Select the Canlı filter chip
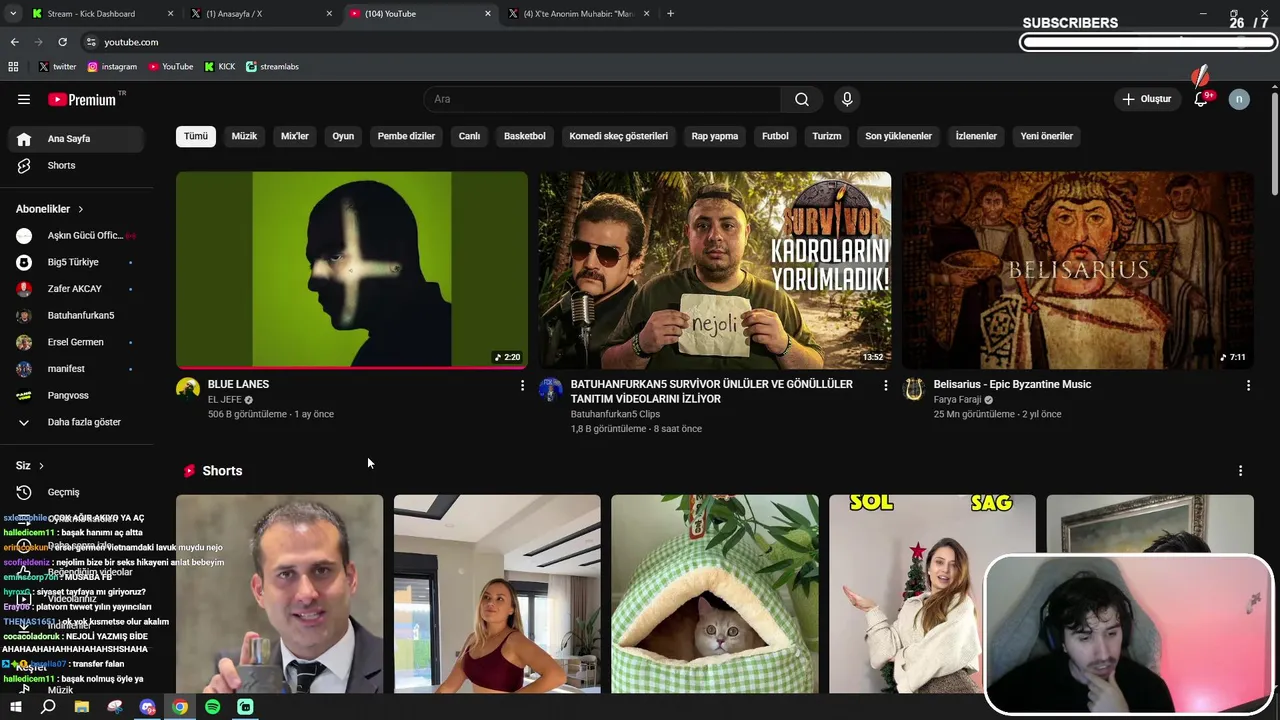The image size is (1280, 720). point(469,136)
